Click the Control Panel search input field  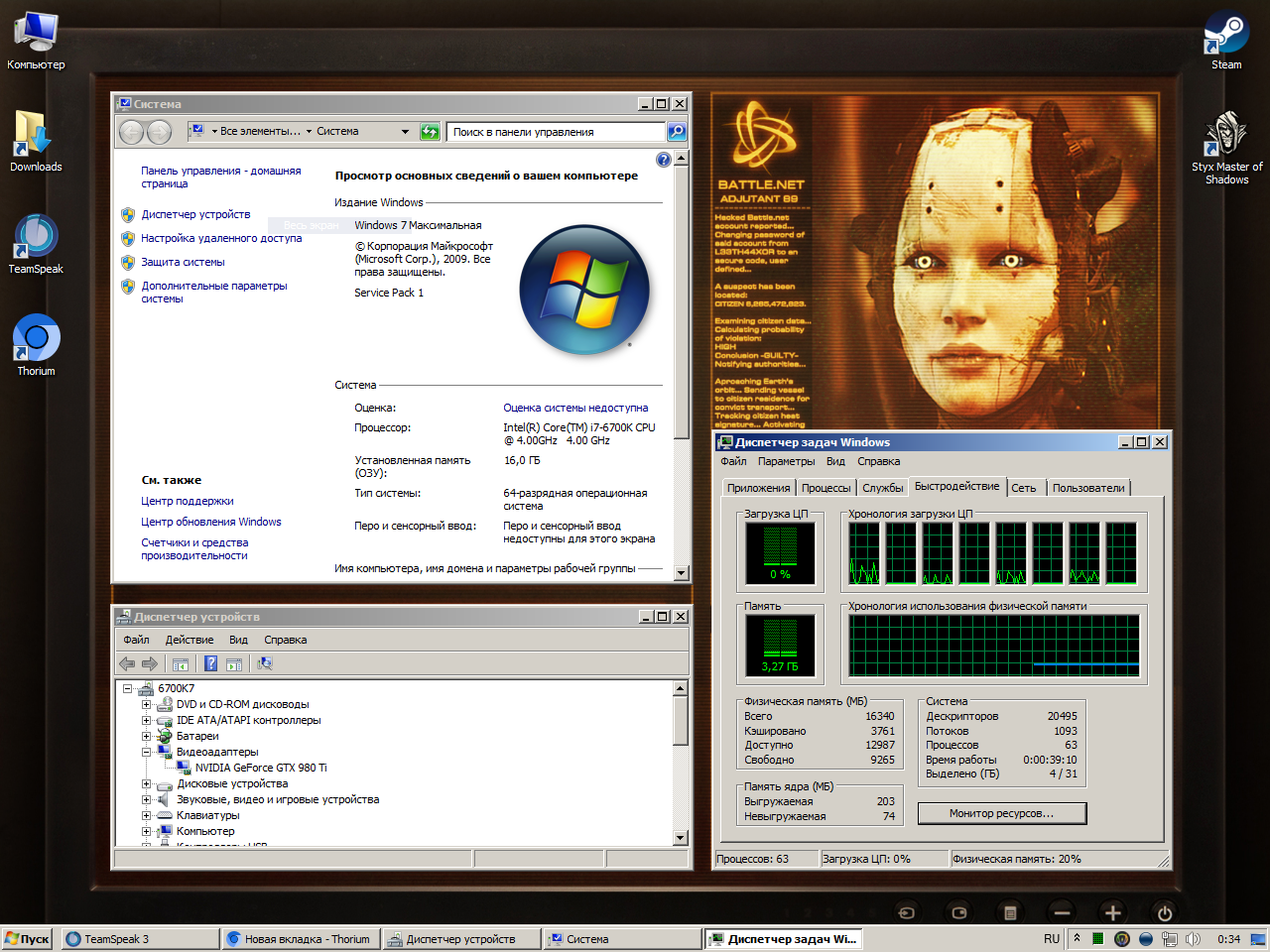[x=556, y=131]
